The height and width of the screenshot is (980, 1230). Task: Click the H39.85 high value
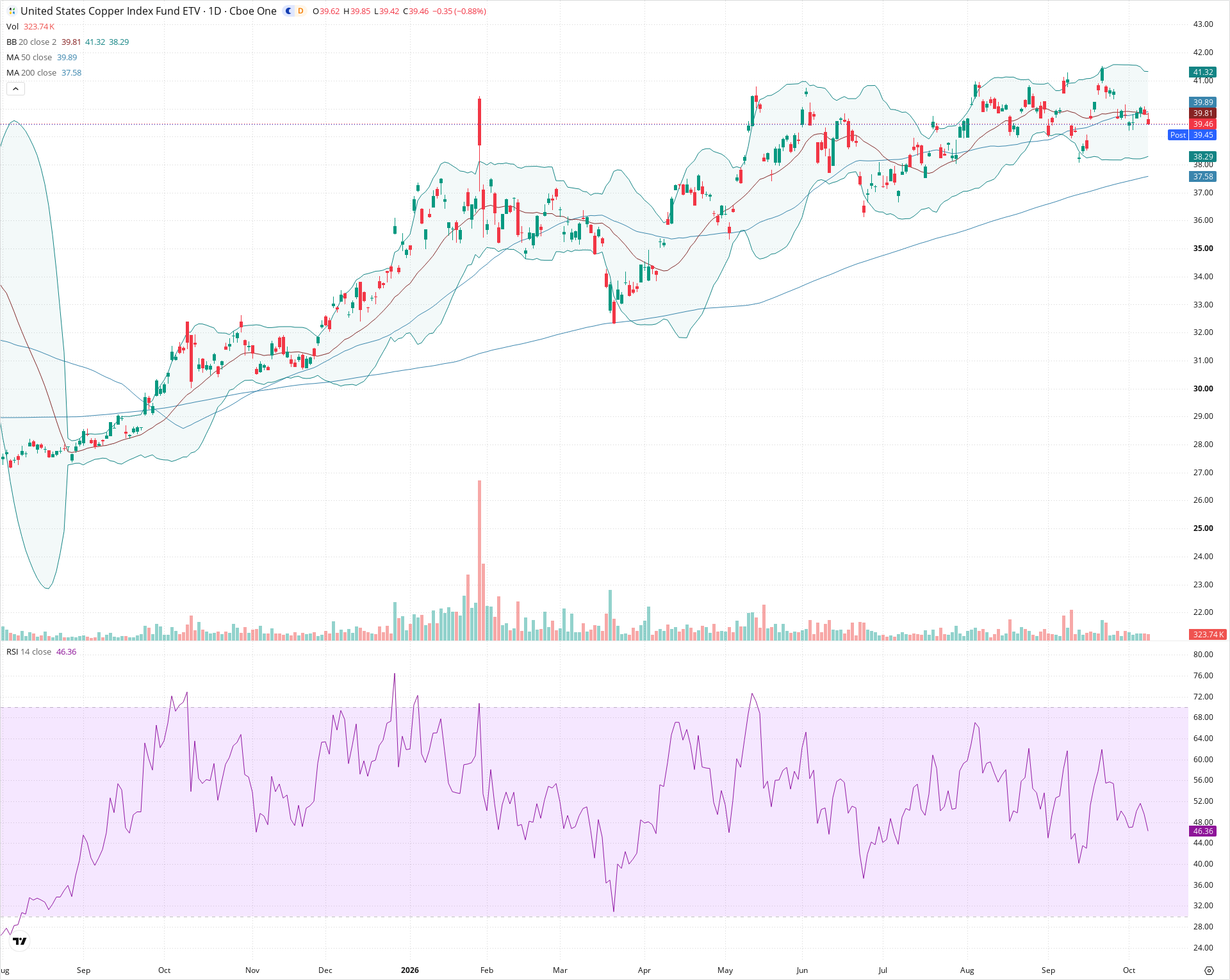[x=357, y=11]
